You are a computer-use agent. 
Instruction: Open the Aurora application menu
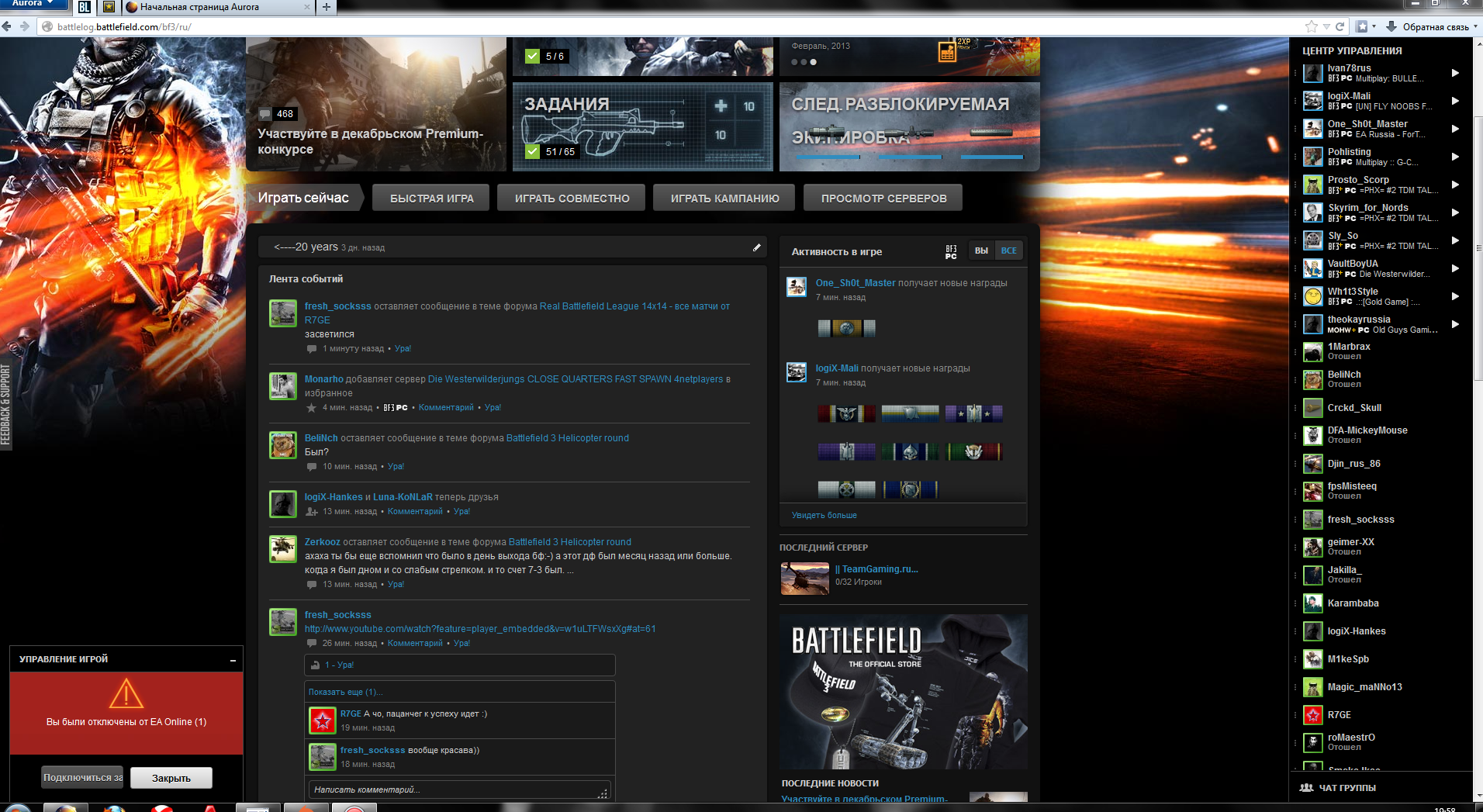click(x=33, y=3)
